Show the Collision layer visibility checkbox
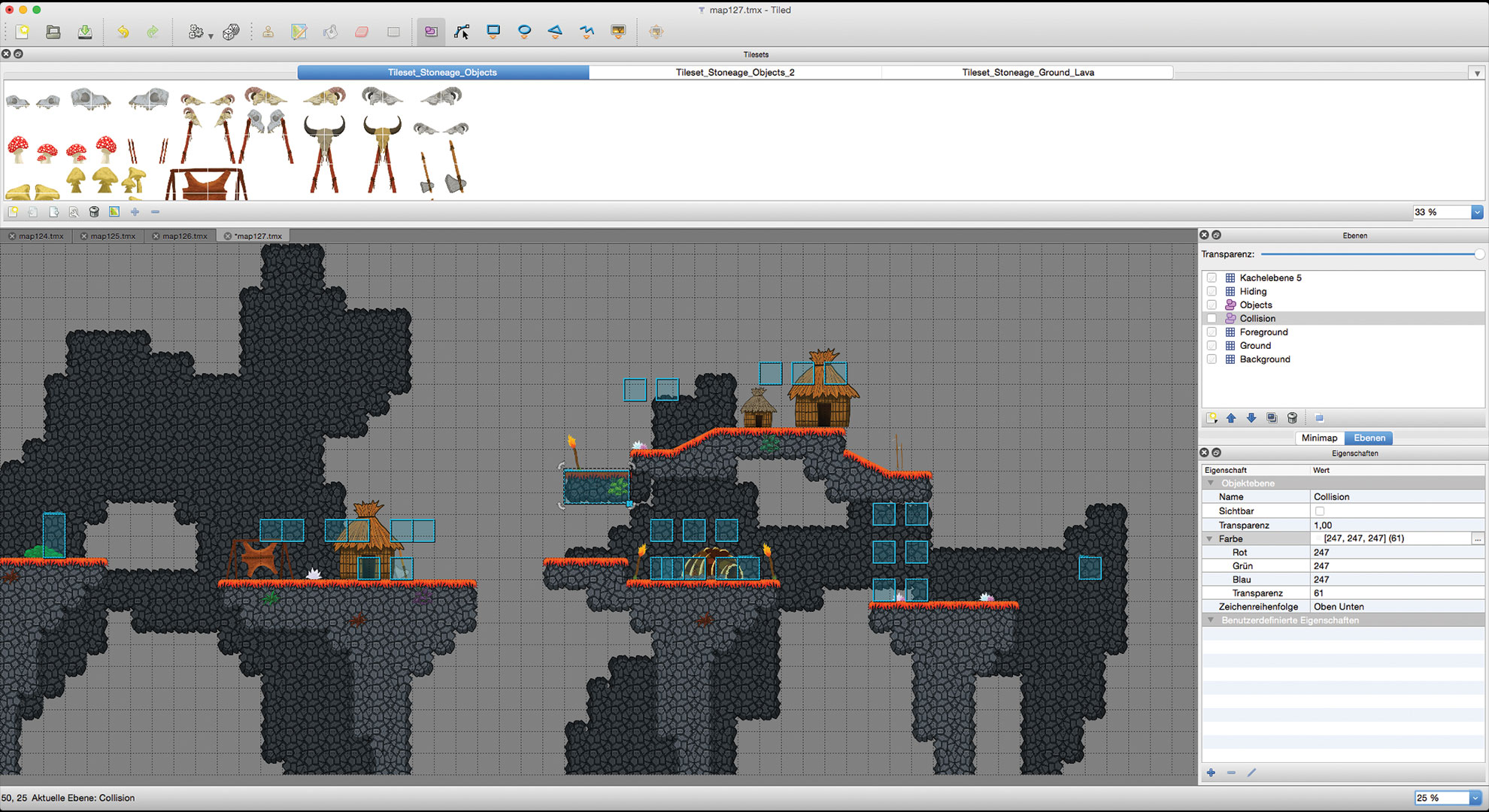The image size is (1489, 812). pyautogui.click(x=1212, y=319)
